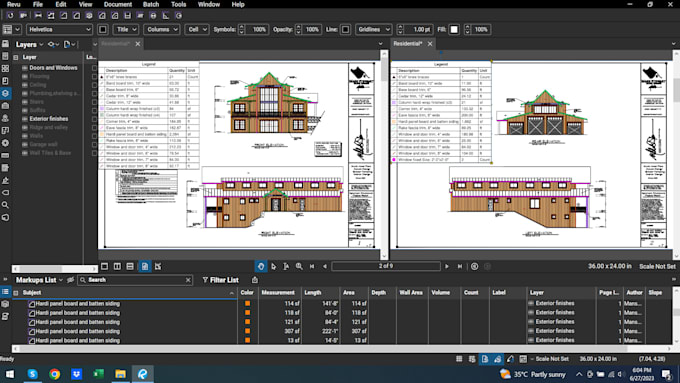
Task: Click the export summary icon beside Filter List
Action: point(255,280)
